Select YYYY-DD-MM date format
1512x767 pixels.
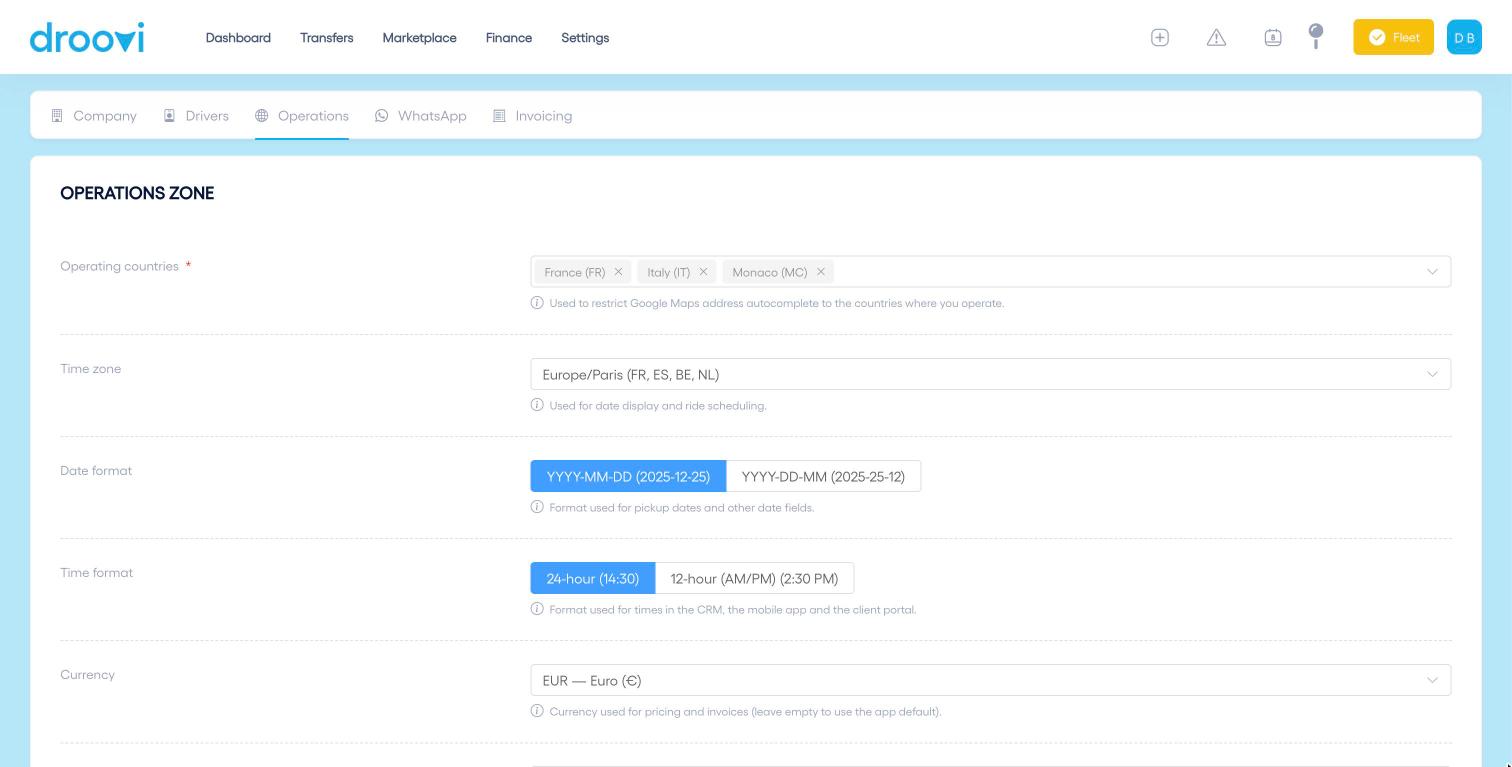[823, 476]
